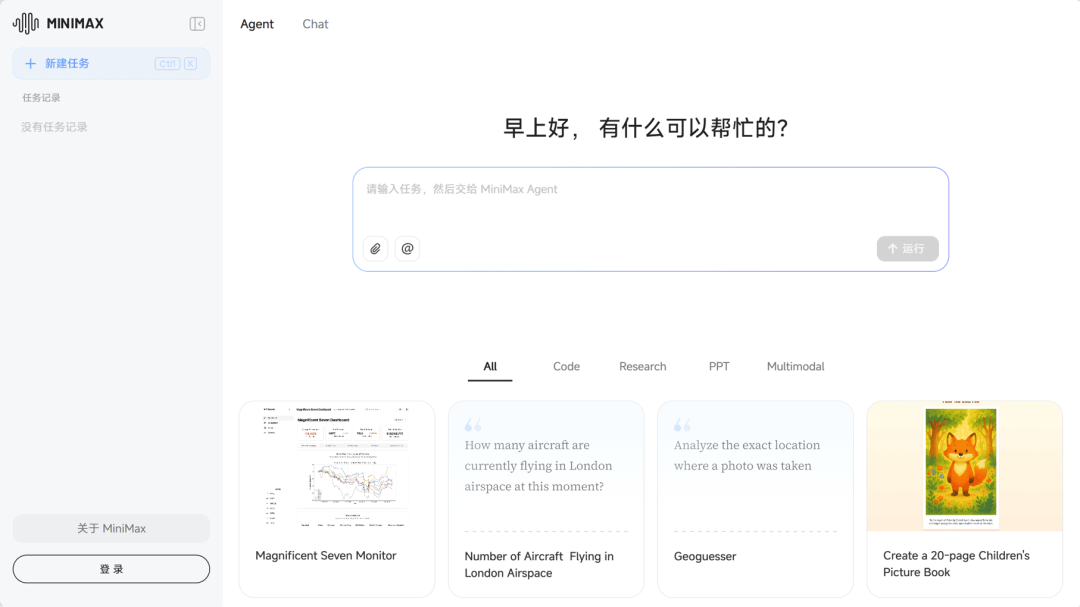Viewport: 1080px width, 607px height.
Task: Click the Magnificent Seven Monitor title
Action: [326, 555]
